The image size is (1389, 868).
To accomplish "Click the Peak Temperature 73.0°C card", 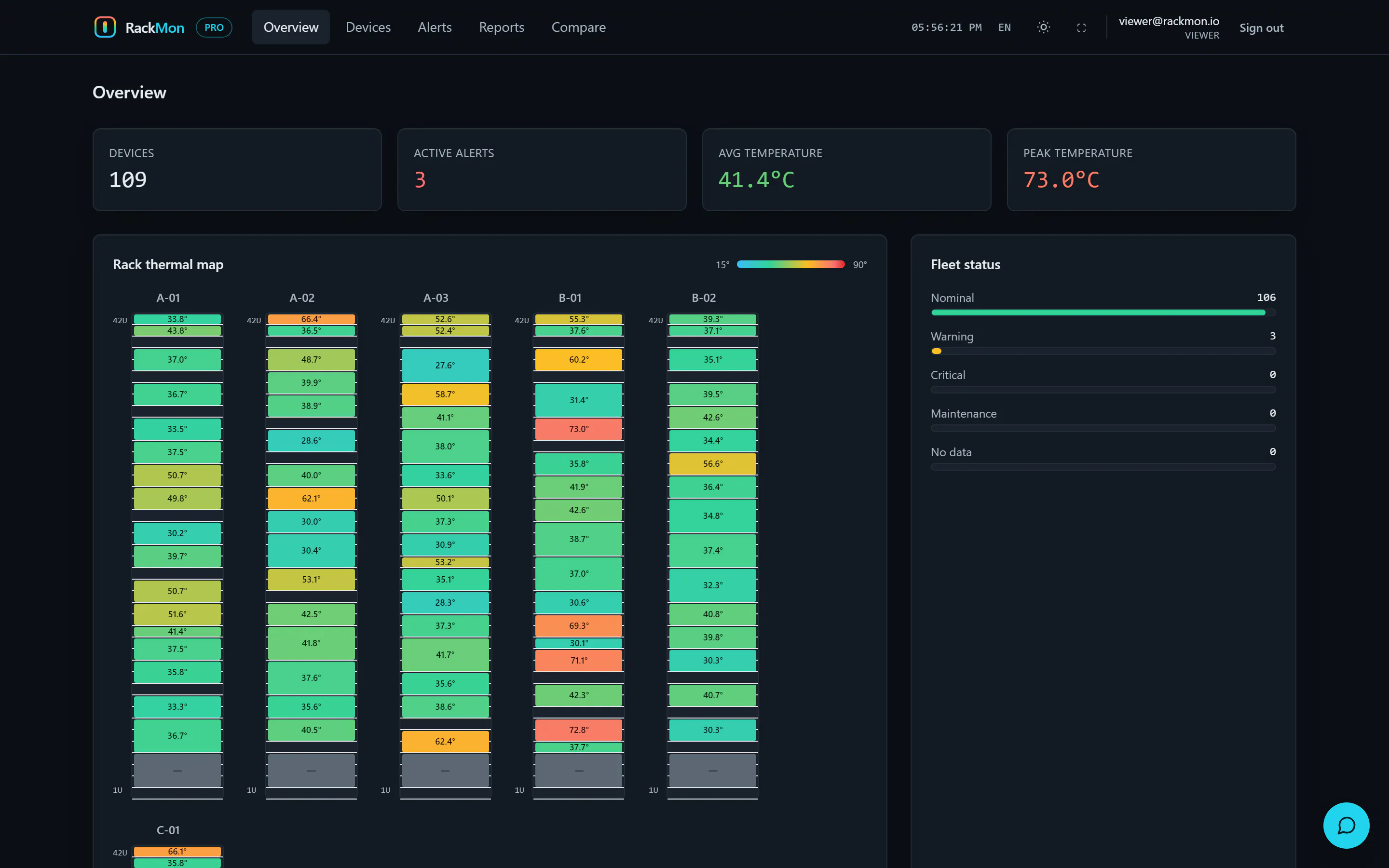I will [1151, 169].
